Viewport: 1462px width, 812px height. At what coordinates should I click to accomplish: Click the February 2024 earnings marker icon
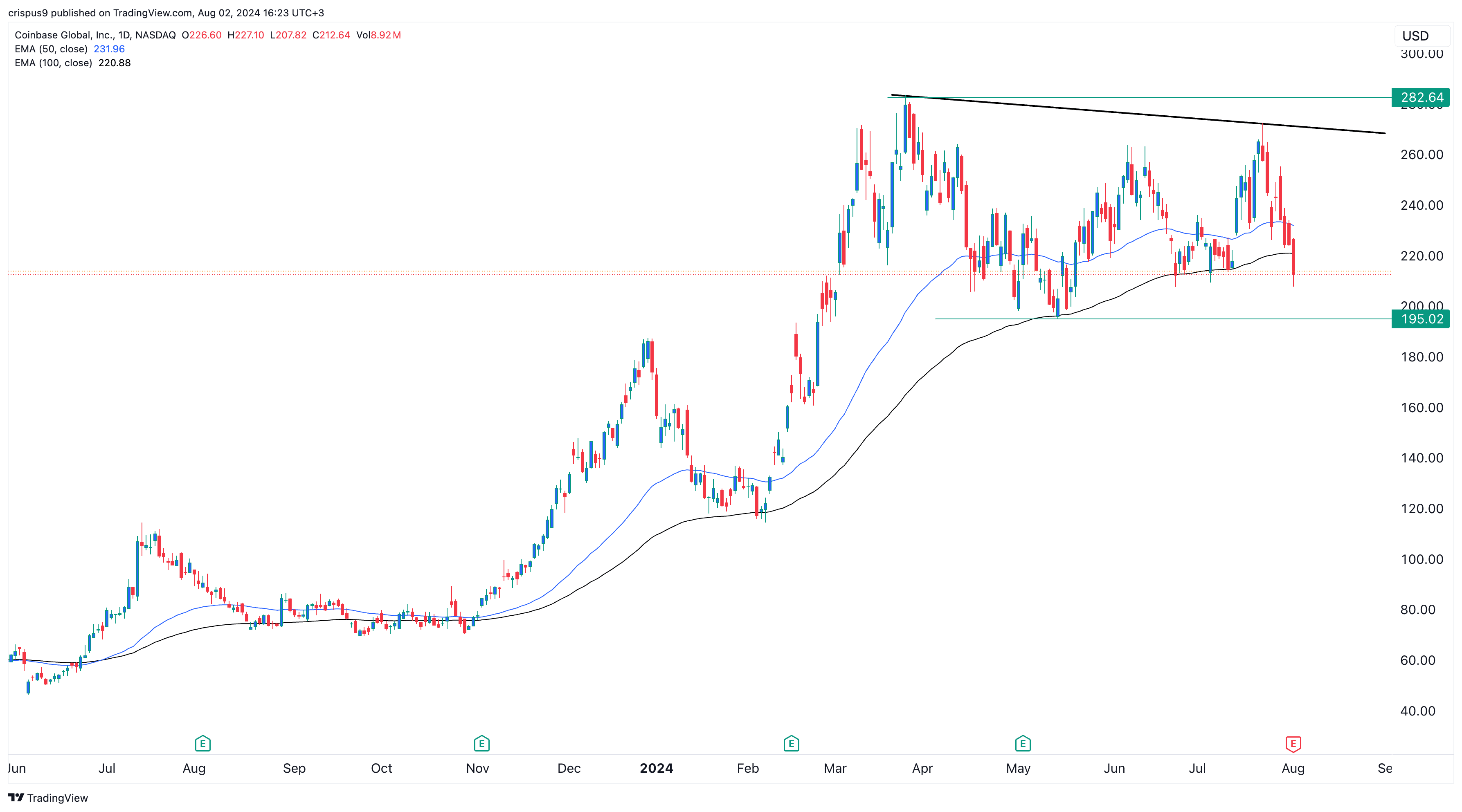(x=791, y=743)
